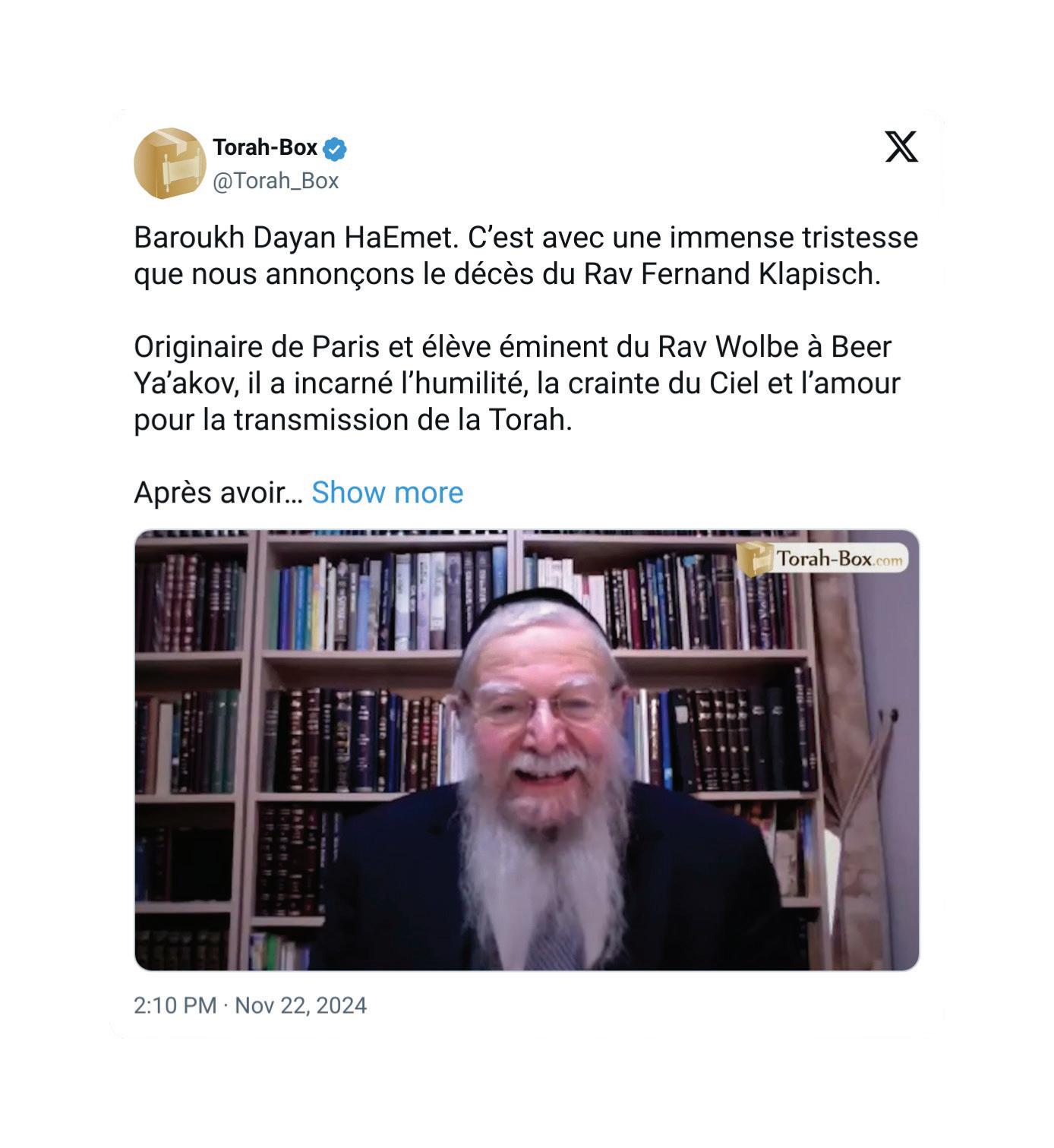Click the Nov 22, 2024 date
The image size is (1054, 1148).
click(301, 1006)
